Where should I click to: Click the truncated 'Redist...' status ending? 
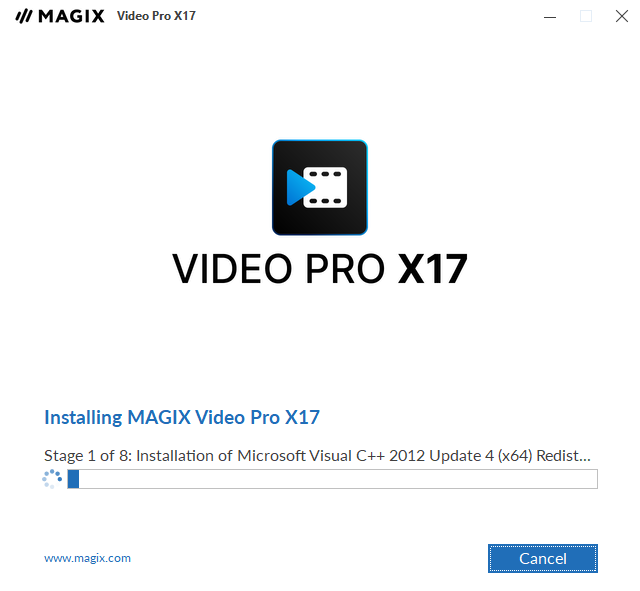(563, 455)
